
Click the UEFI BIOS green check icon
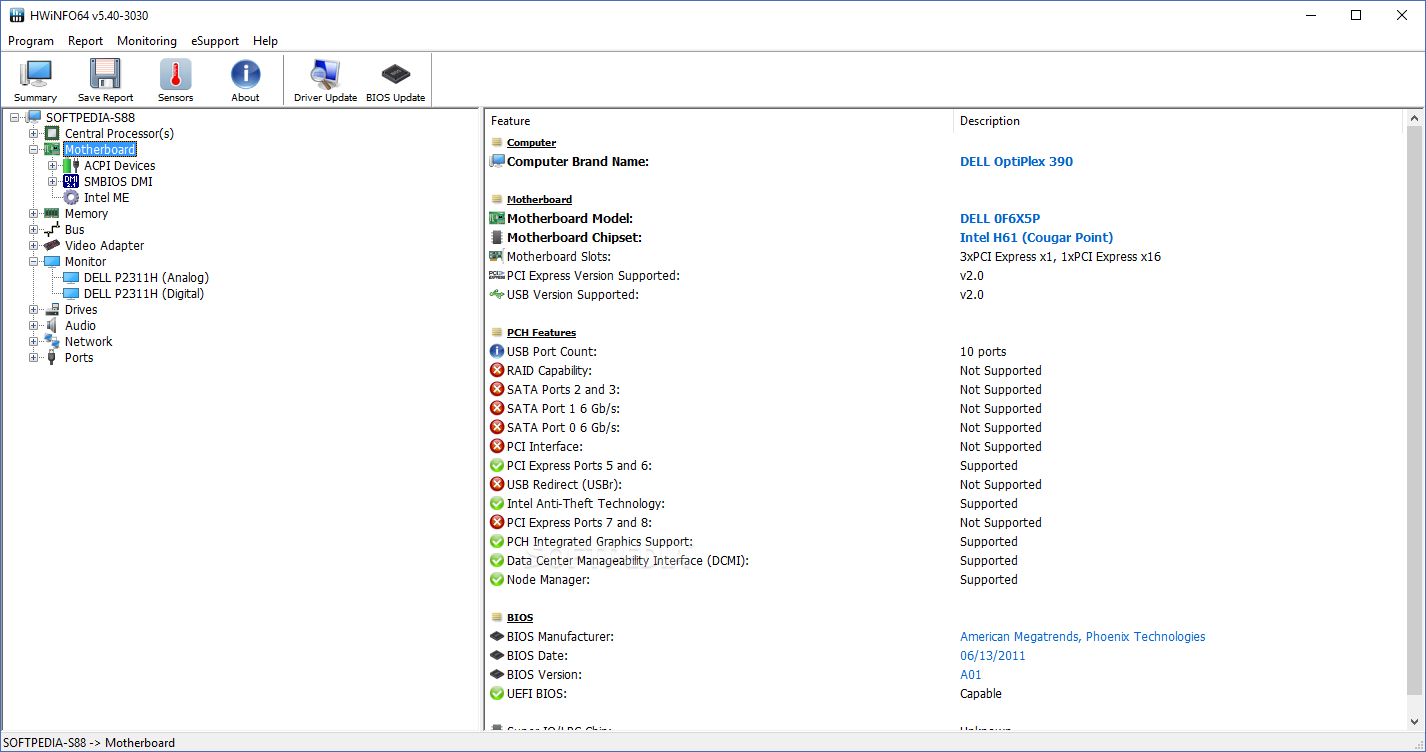pos(497,694)
